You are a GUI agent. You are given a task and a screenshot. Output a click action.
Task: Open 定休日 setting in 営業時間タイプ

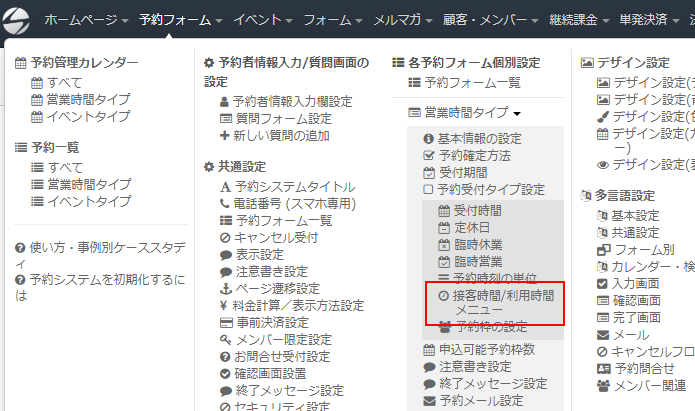(466, 227)
